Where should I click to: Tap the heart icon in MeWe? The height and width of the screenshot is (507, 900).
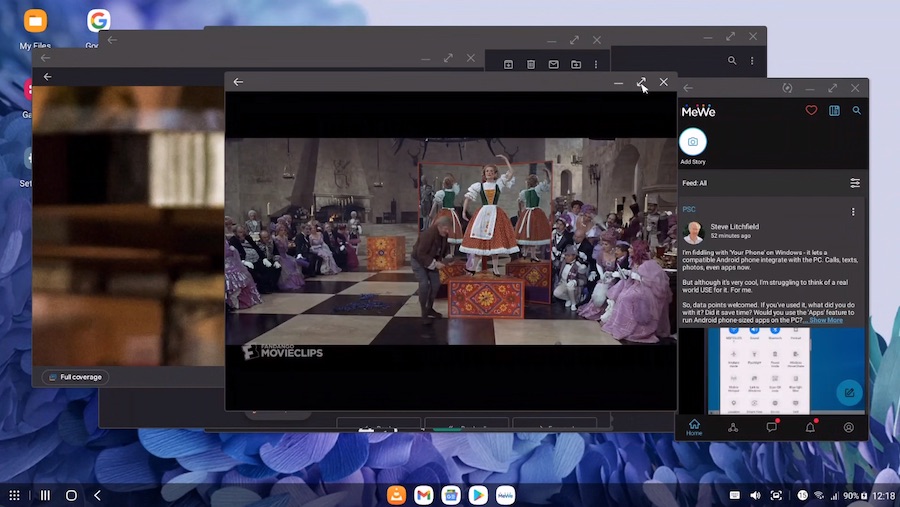(811, 110)
